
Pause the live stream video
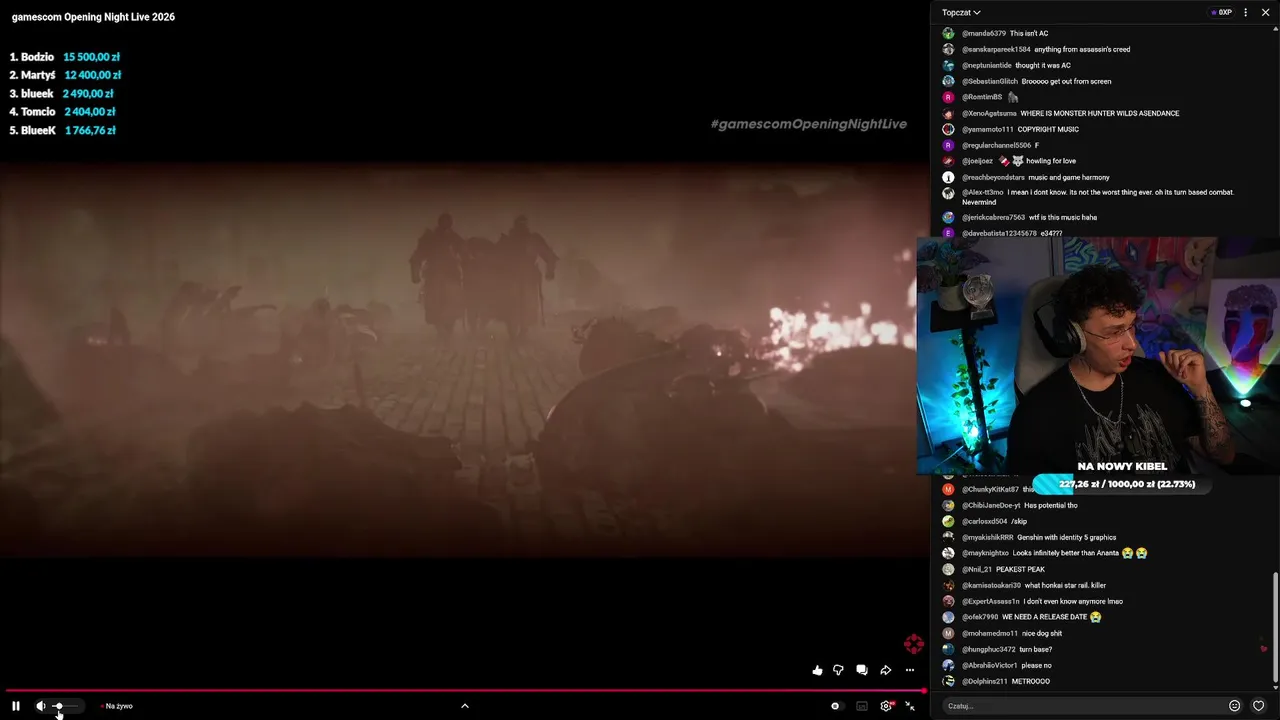pos(16,706)
